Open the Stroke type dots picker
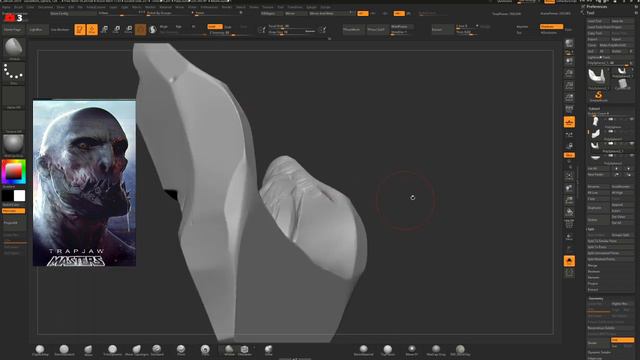This screenshot has height=360, width=640. 13,73
